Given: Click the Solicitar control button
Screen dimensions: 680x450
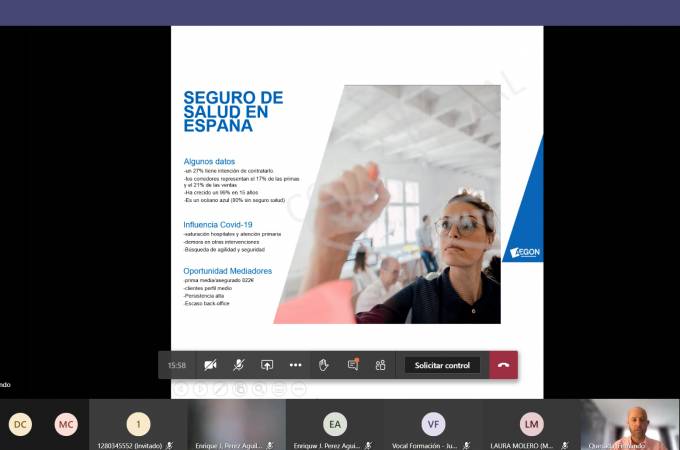Looking at the screenshot, I should (x=442, y=365).
